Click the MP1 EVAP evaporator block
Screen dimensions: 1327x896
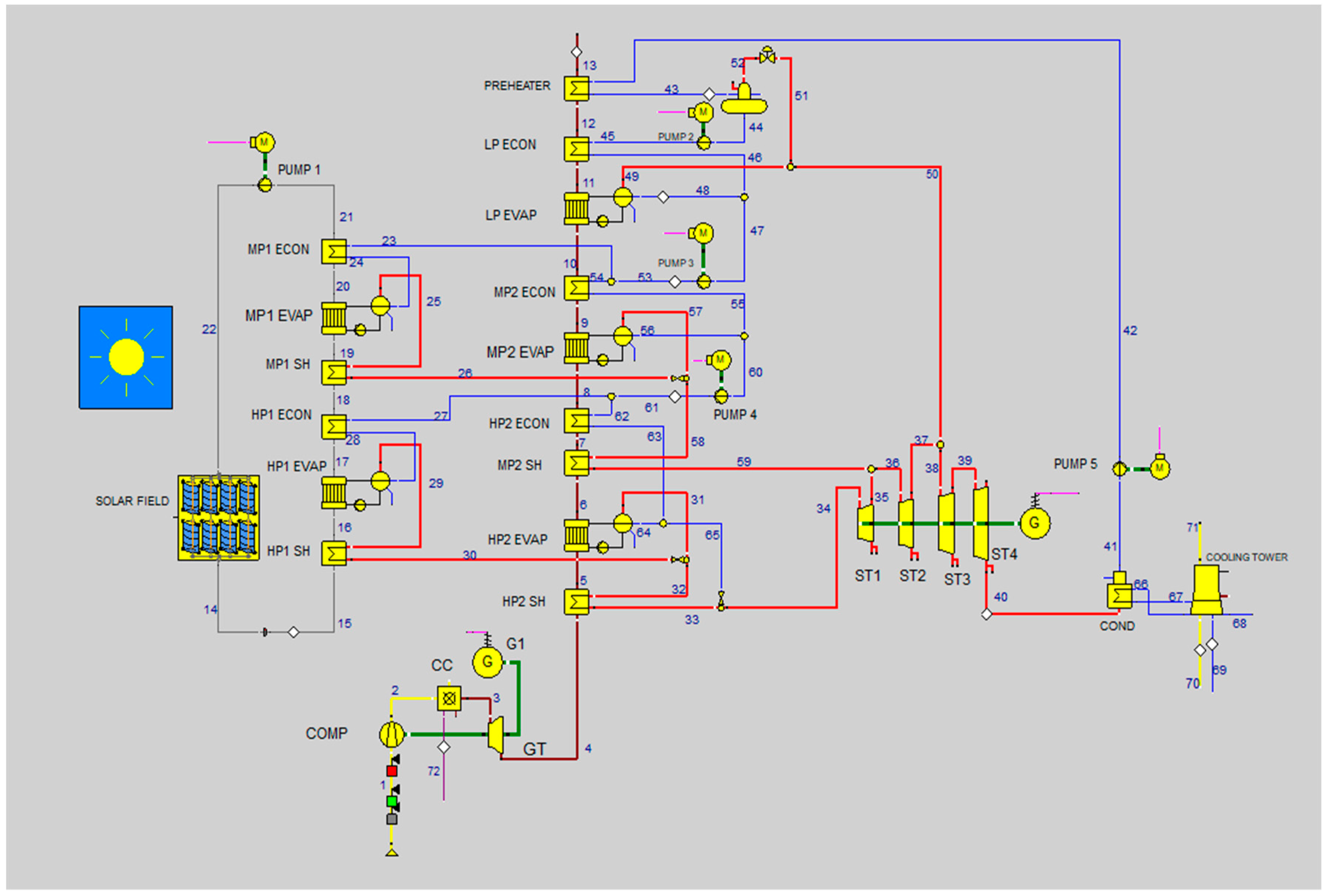tap(333, 317)
